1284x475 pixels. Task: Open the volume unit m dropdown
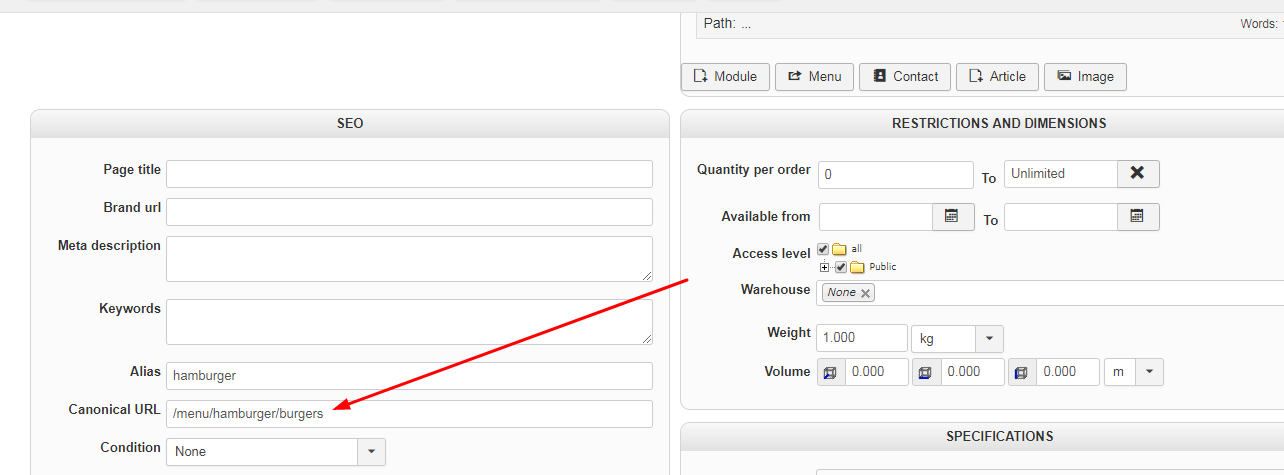[x=1134, y=372]
